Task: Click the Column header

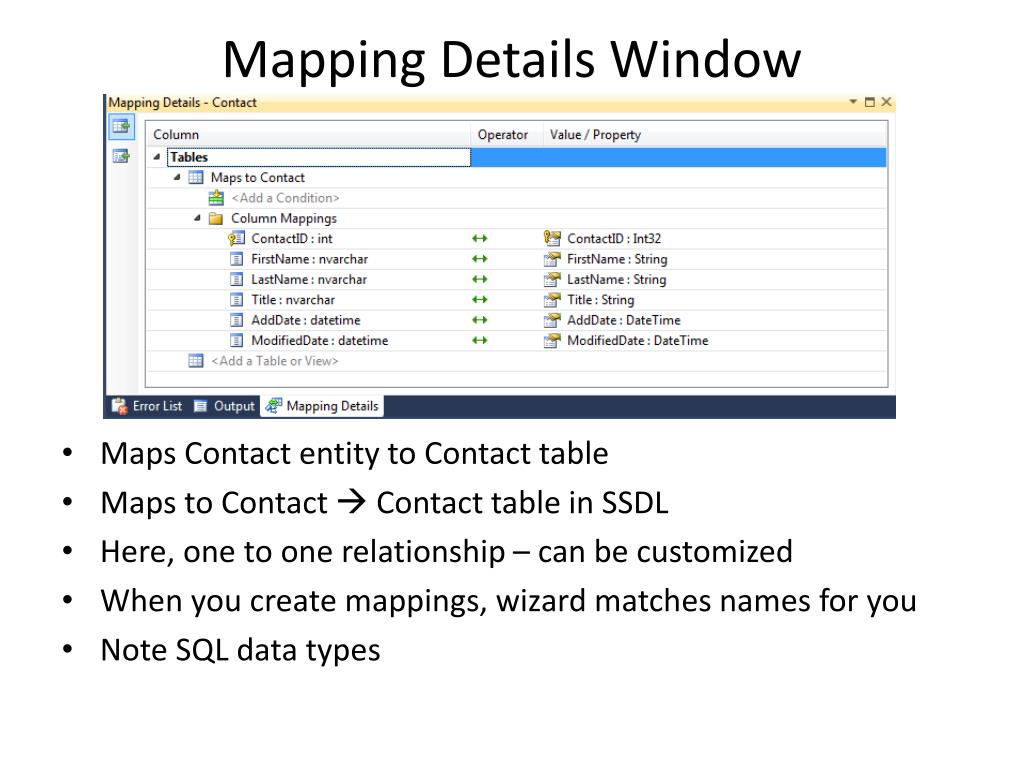Action: (x=176, y=135)
